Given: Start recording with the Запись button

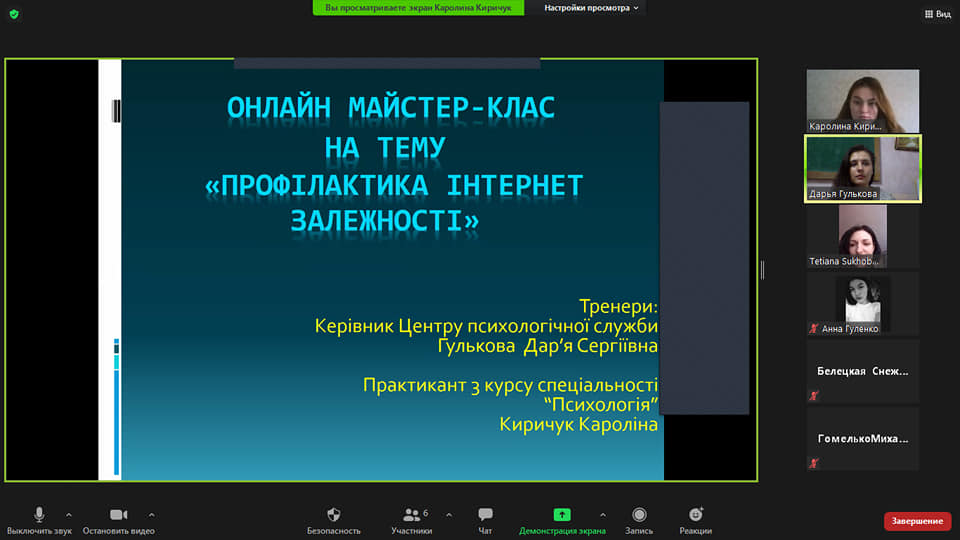Looking at the screenshot, I should tap(638, 515).
